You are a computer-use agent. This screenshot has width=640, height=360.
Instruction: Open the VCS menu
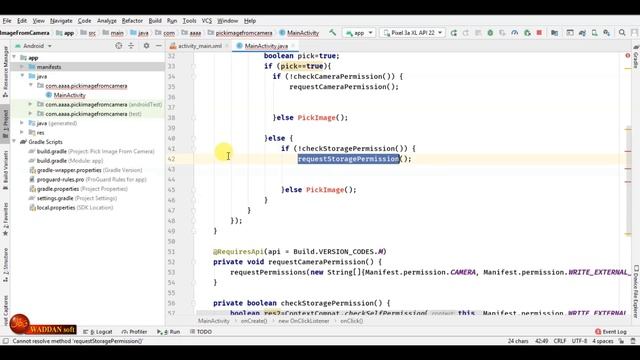click(207, 20)
